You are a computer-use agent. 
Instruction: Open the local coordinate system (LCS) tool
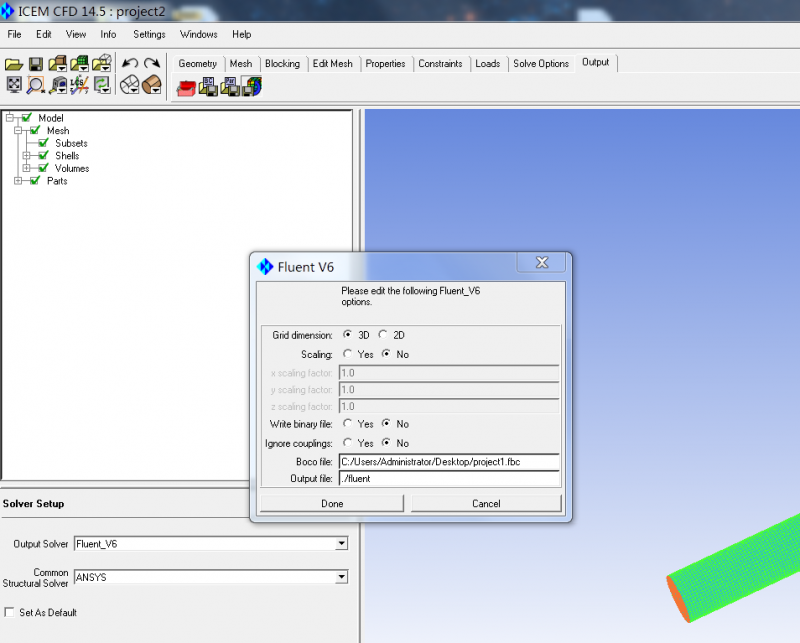point(80,85)
